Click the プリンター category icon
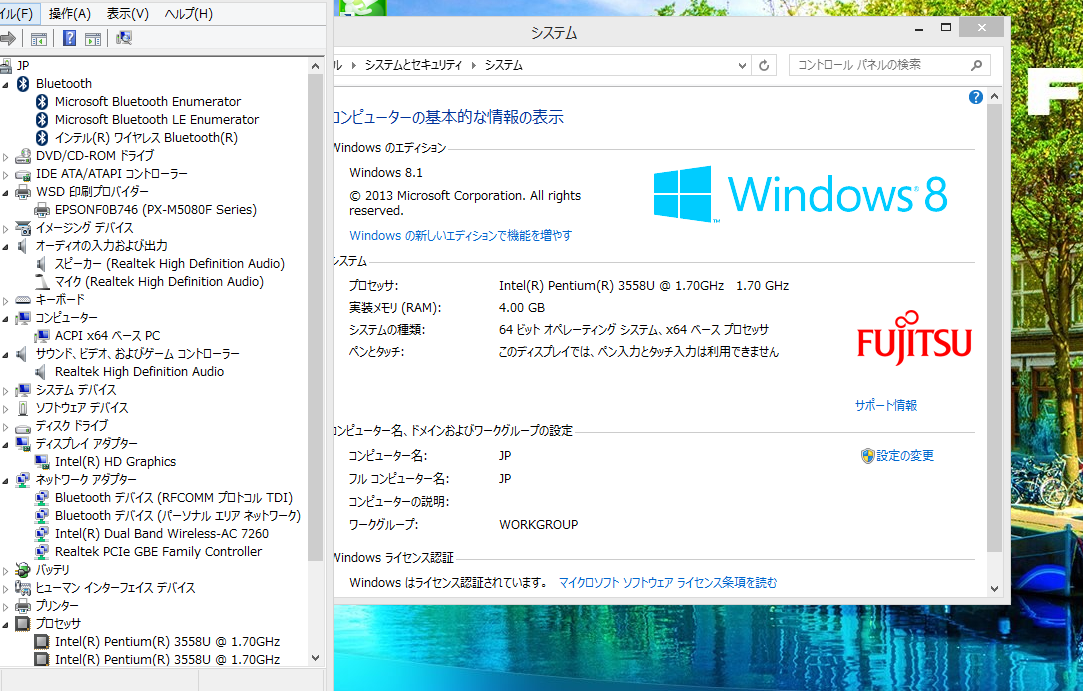Image resolution: width=1083 pixels, height=691 pixels. (x=23, y=606)
